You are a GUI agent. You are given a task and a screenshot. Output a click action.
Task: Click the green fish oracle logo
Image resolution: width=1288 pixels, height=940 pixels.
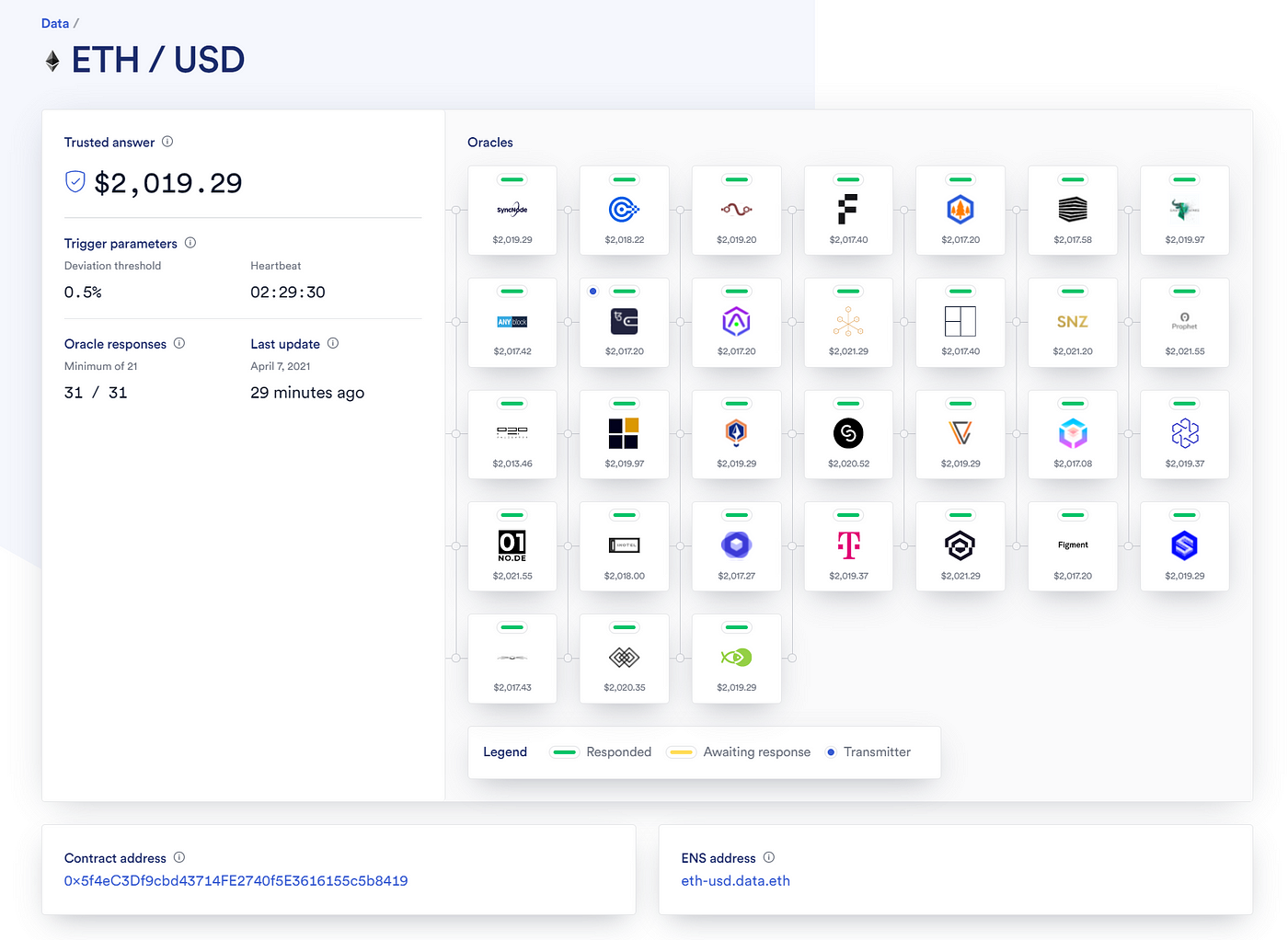737,658
